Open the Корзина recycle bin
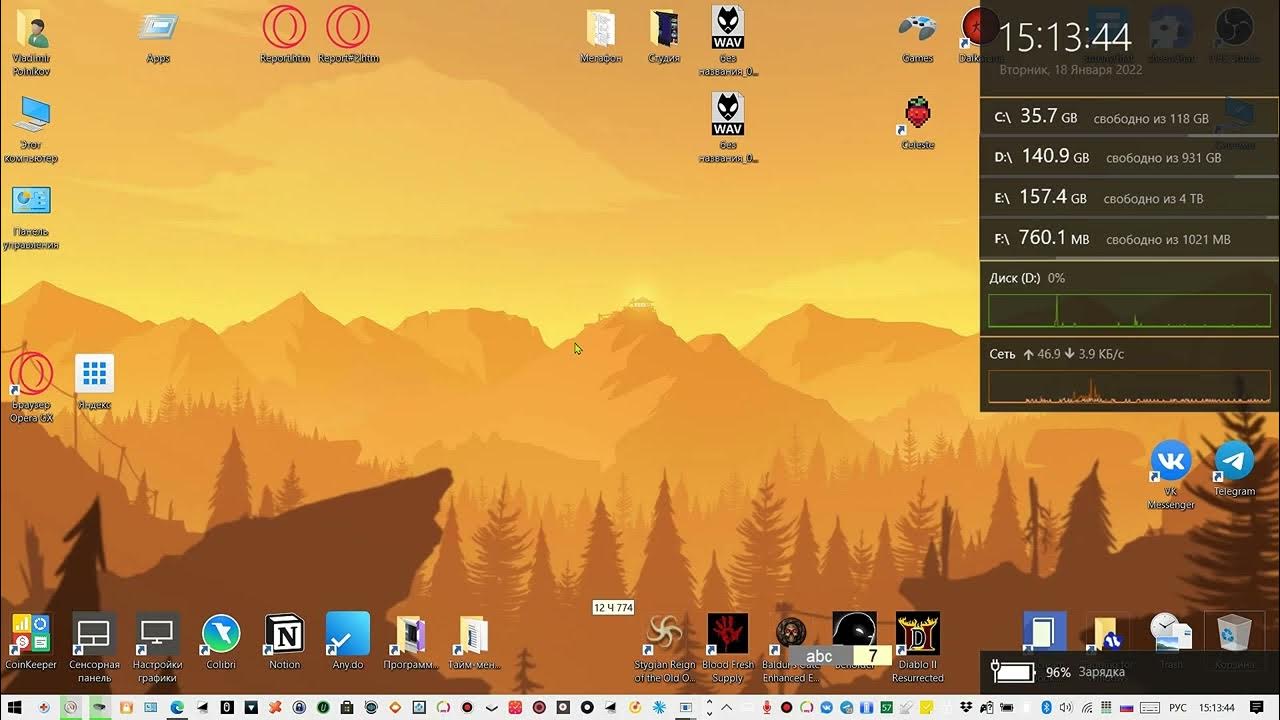The height and width of the screenshot is (720, 1280). 1234,640
